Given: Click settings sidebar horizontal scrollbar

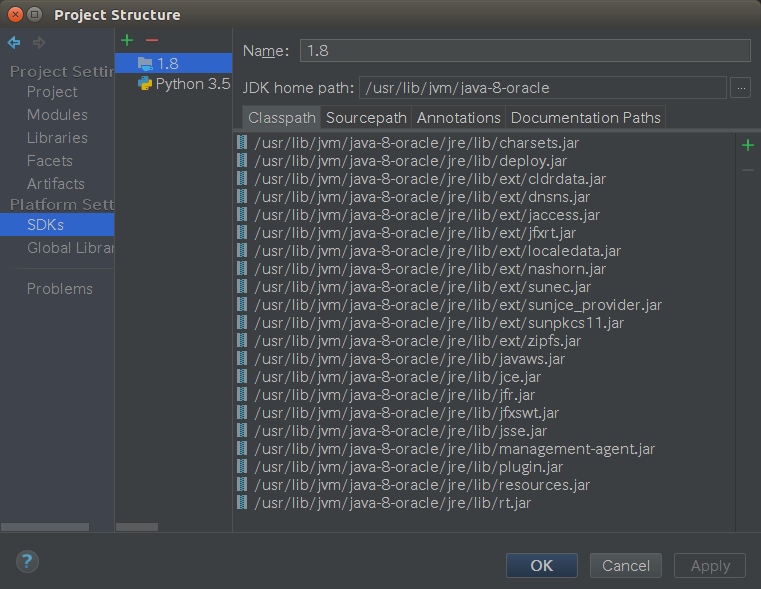Looking at the screenshot, I should click(45, 527).
